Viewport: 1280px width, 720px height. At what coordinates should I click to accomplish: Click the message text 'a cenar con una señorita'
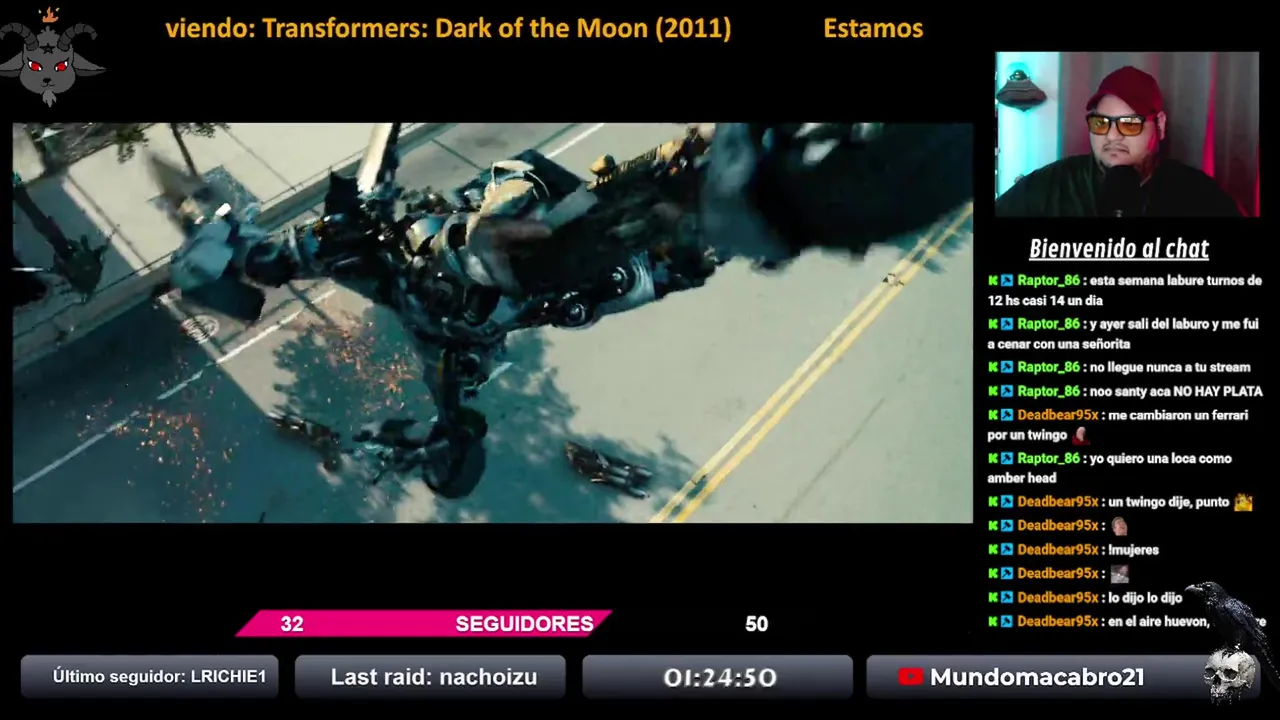point(1059,344)
